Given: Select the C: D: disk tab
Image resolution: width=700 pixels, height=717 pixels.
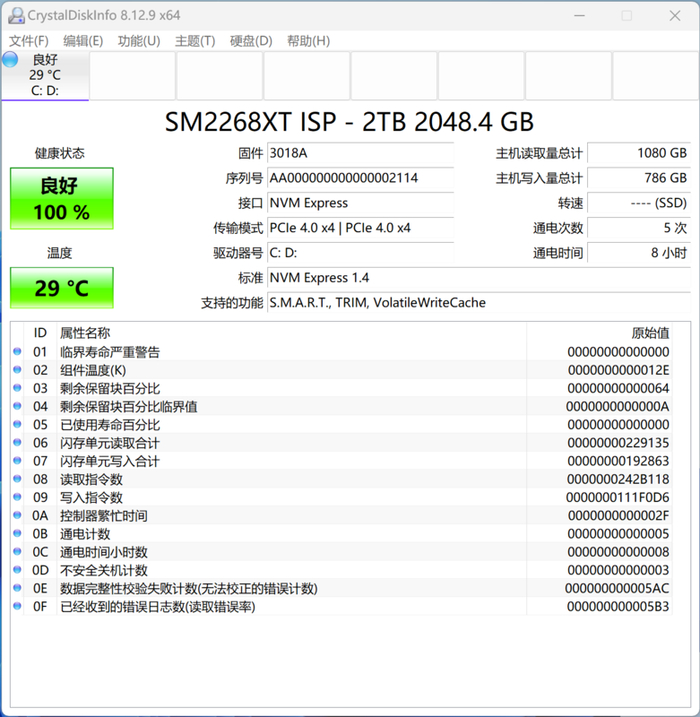Looking at the screenshot, I should [x=45, y=75].
